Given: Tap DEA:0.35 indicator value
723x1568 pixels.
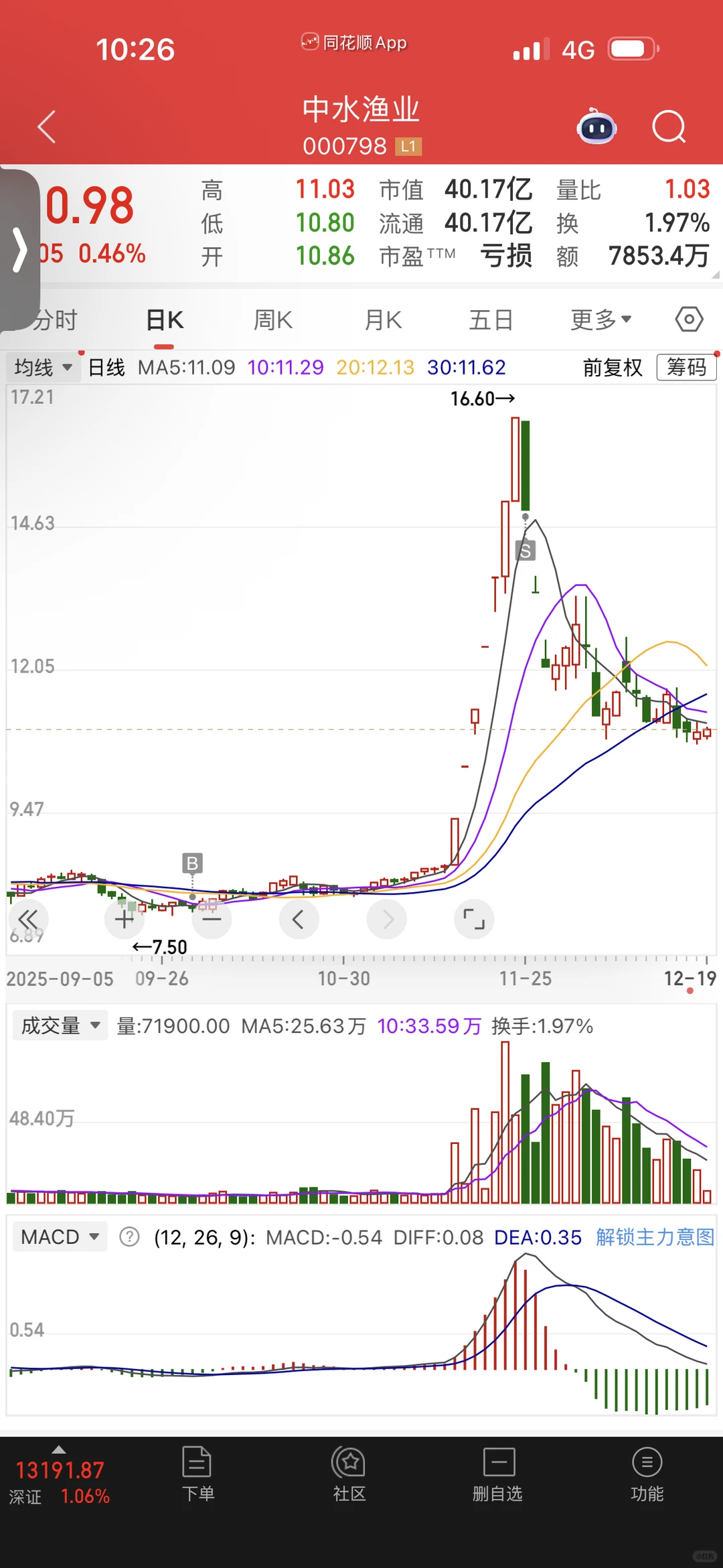Looking at the screenshot, I should [x=538, y=1237].
